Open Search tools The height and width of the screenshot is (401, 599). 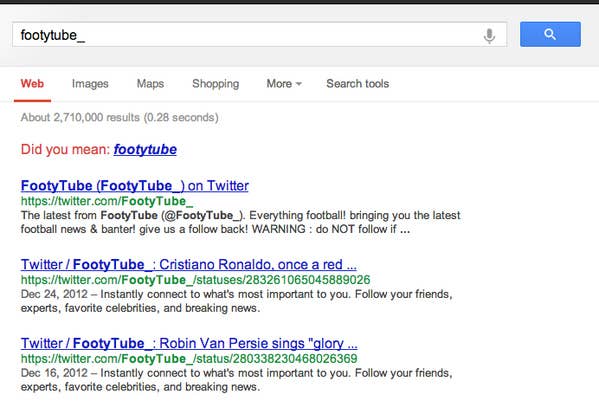(358, 84)
